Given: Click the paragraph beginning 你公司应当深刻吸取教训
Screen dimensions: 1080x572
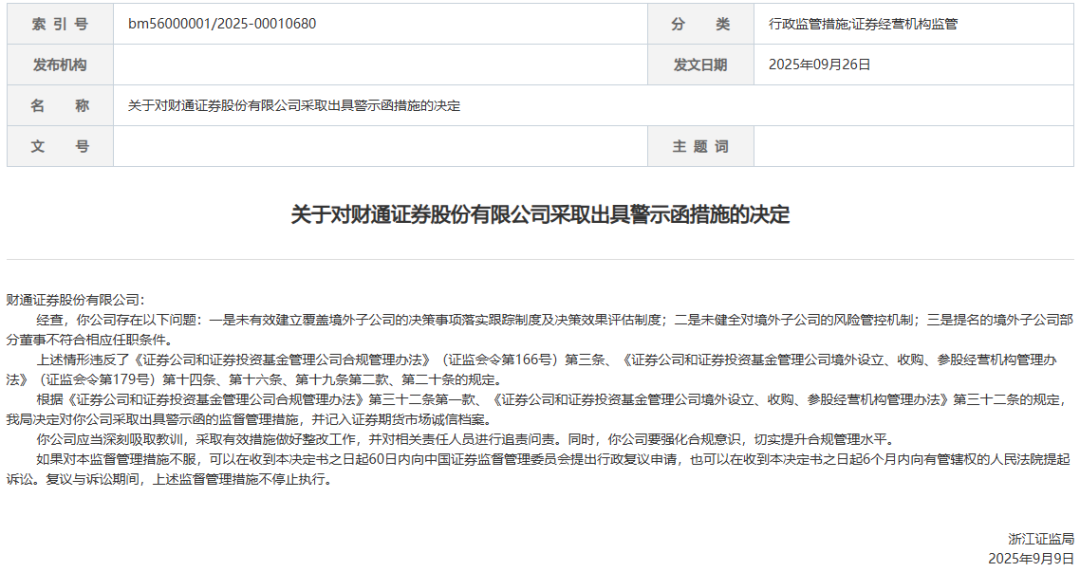Looking at the screenshot, I should pyautogui.click(x=465, y=439).
